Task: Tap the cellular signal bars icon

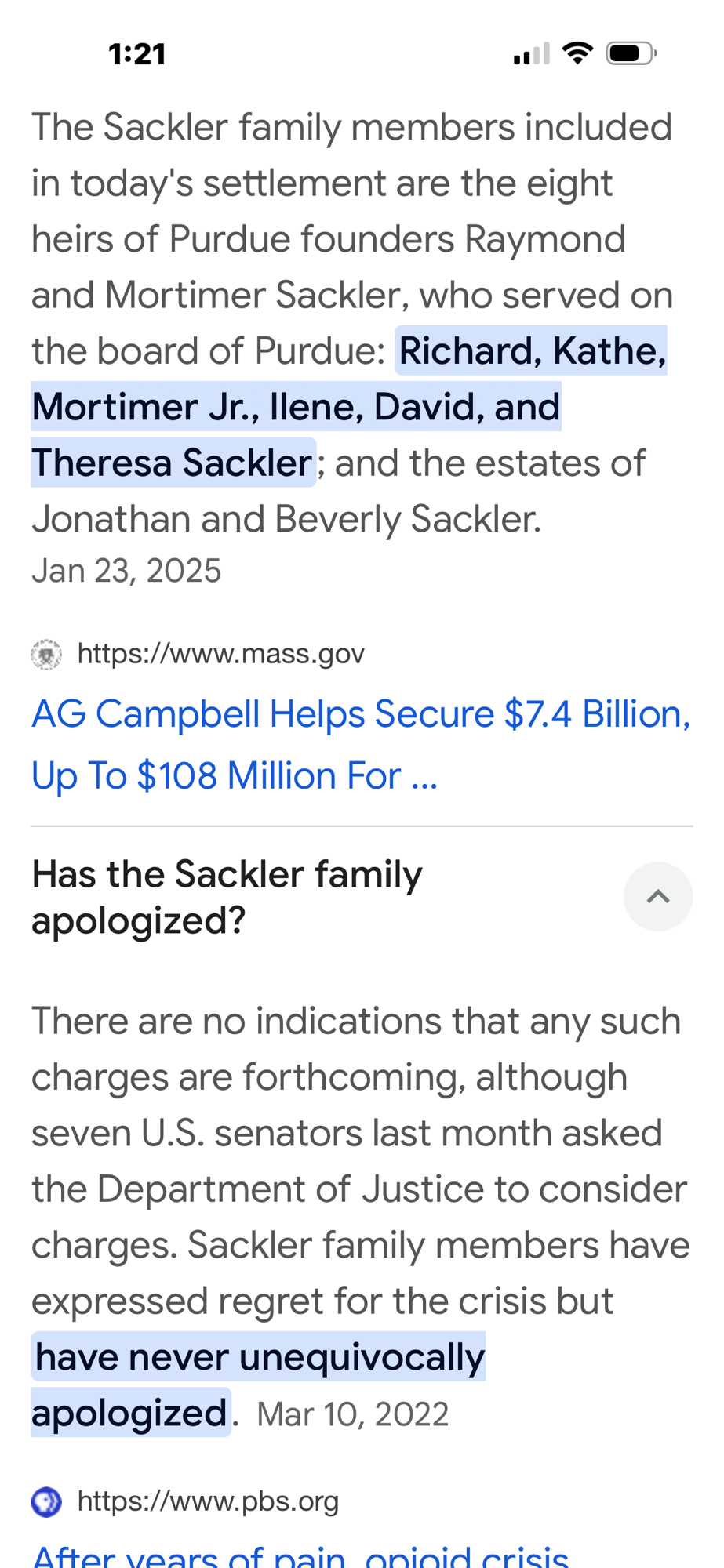Action: pos(531,54)
